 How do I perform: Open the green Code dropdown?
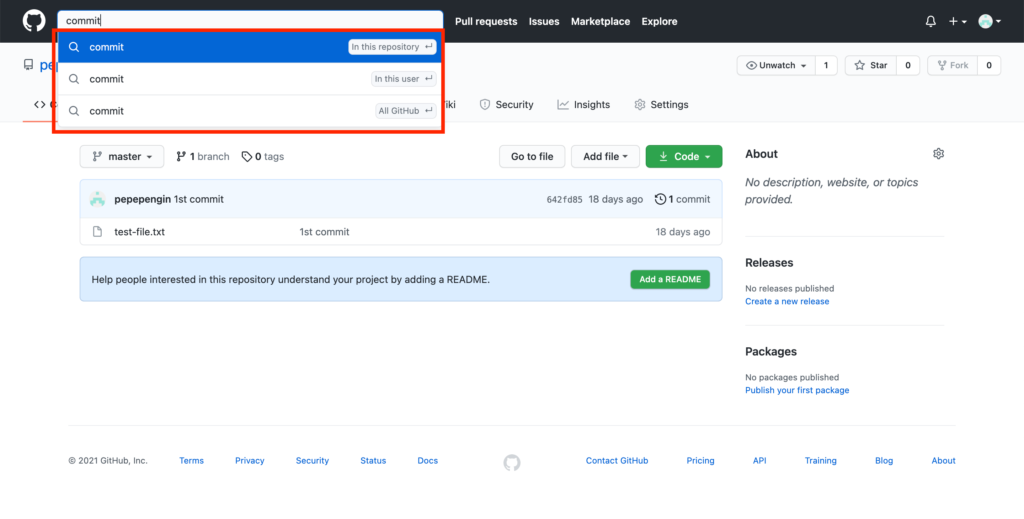[684, 157]
